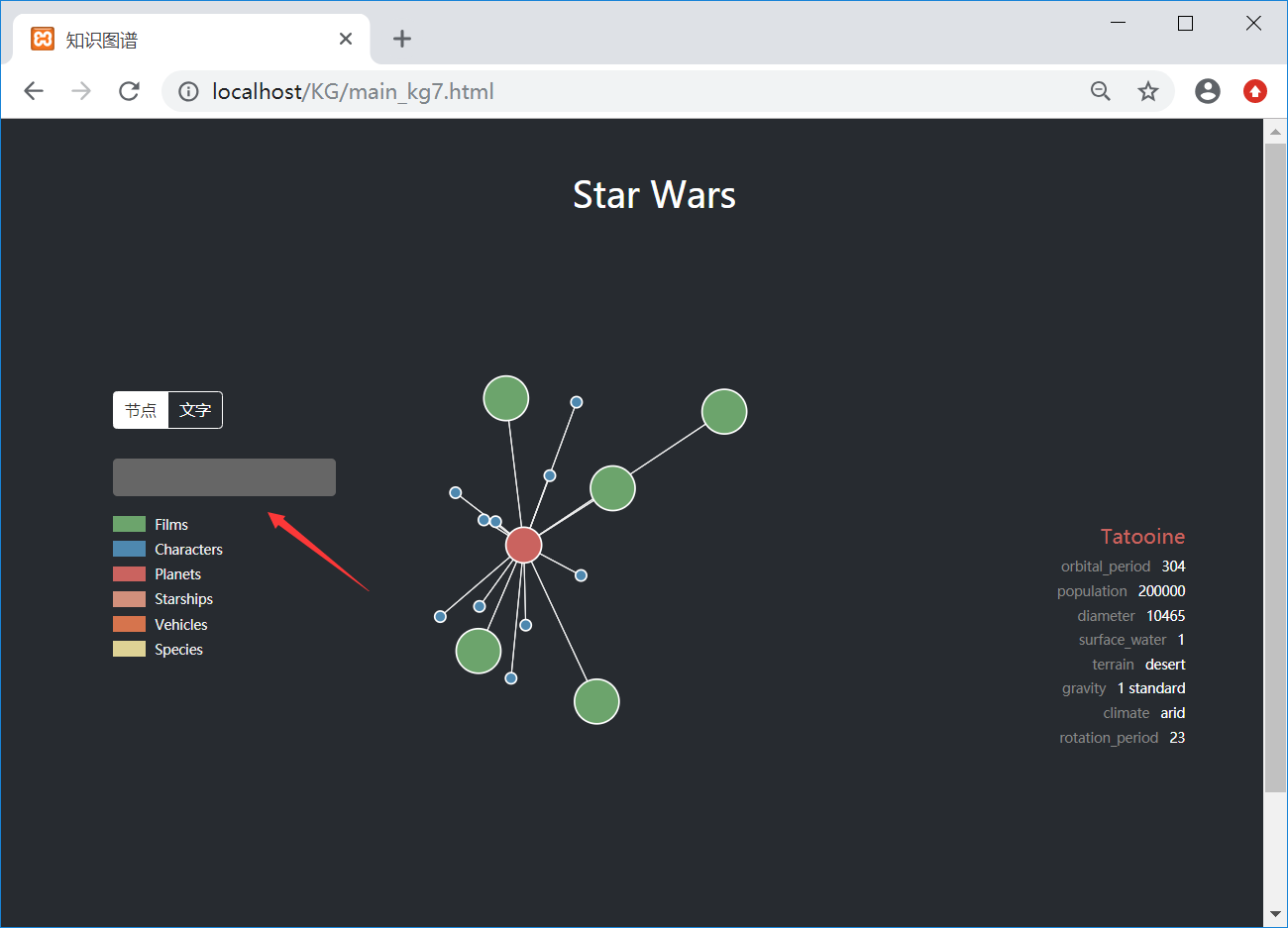This screenshot has height=928, width=1288.
Task: Open a new tab with plus icon
Action: [x=401, y=39]
